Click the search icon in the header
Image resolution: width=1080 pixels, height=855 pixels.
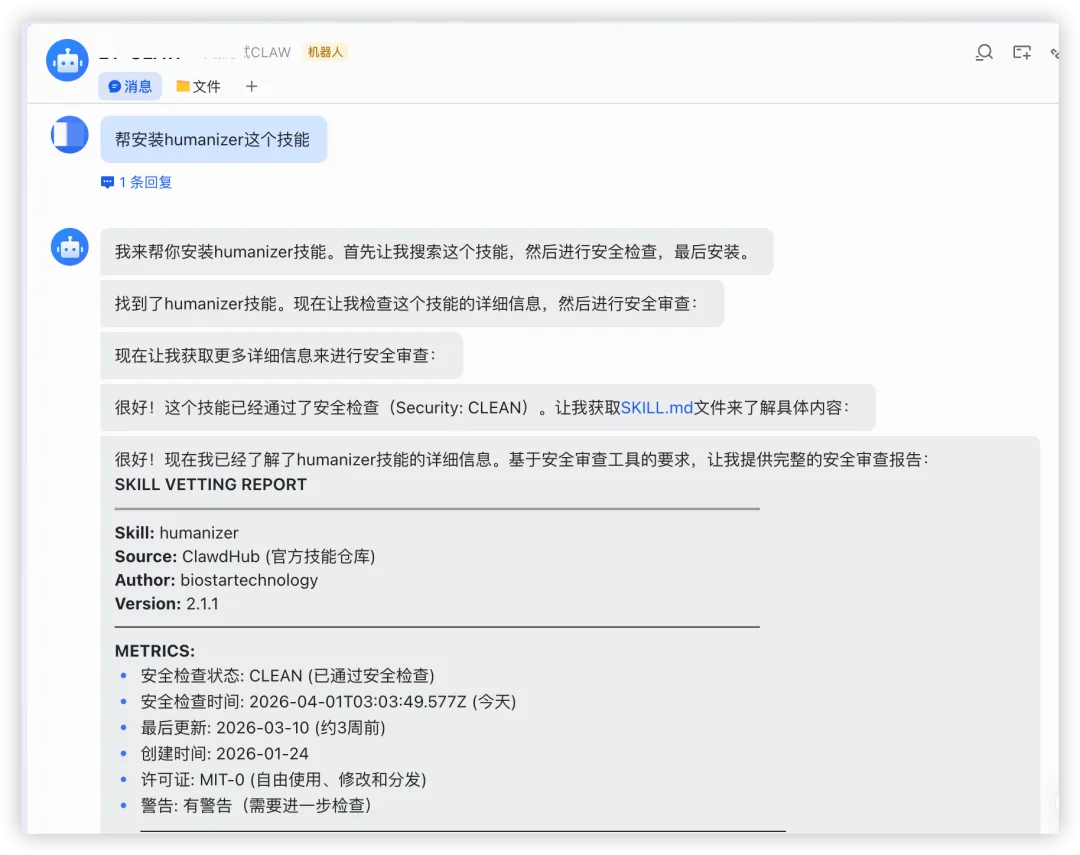tap(984, 52)
